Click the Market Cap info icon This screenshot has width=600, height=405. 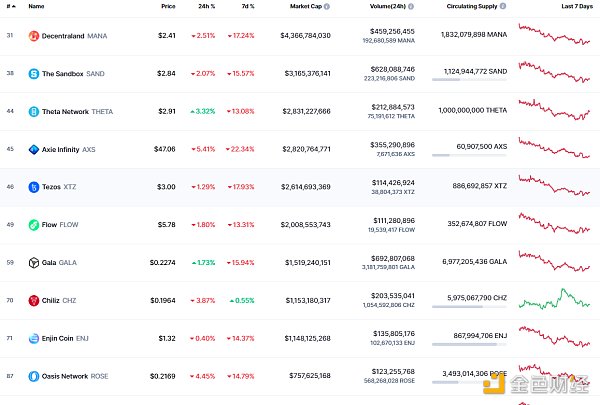coord(327,6)
